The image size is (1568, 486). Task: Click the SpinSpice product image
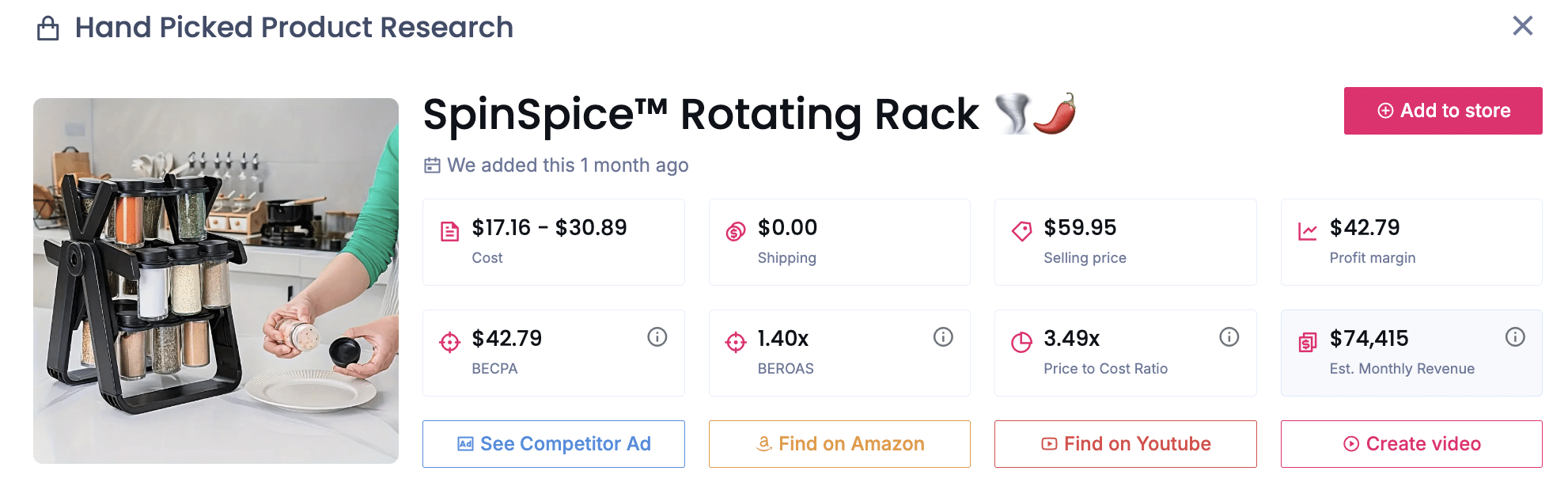click(217, 282)
